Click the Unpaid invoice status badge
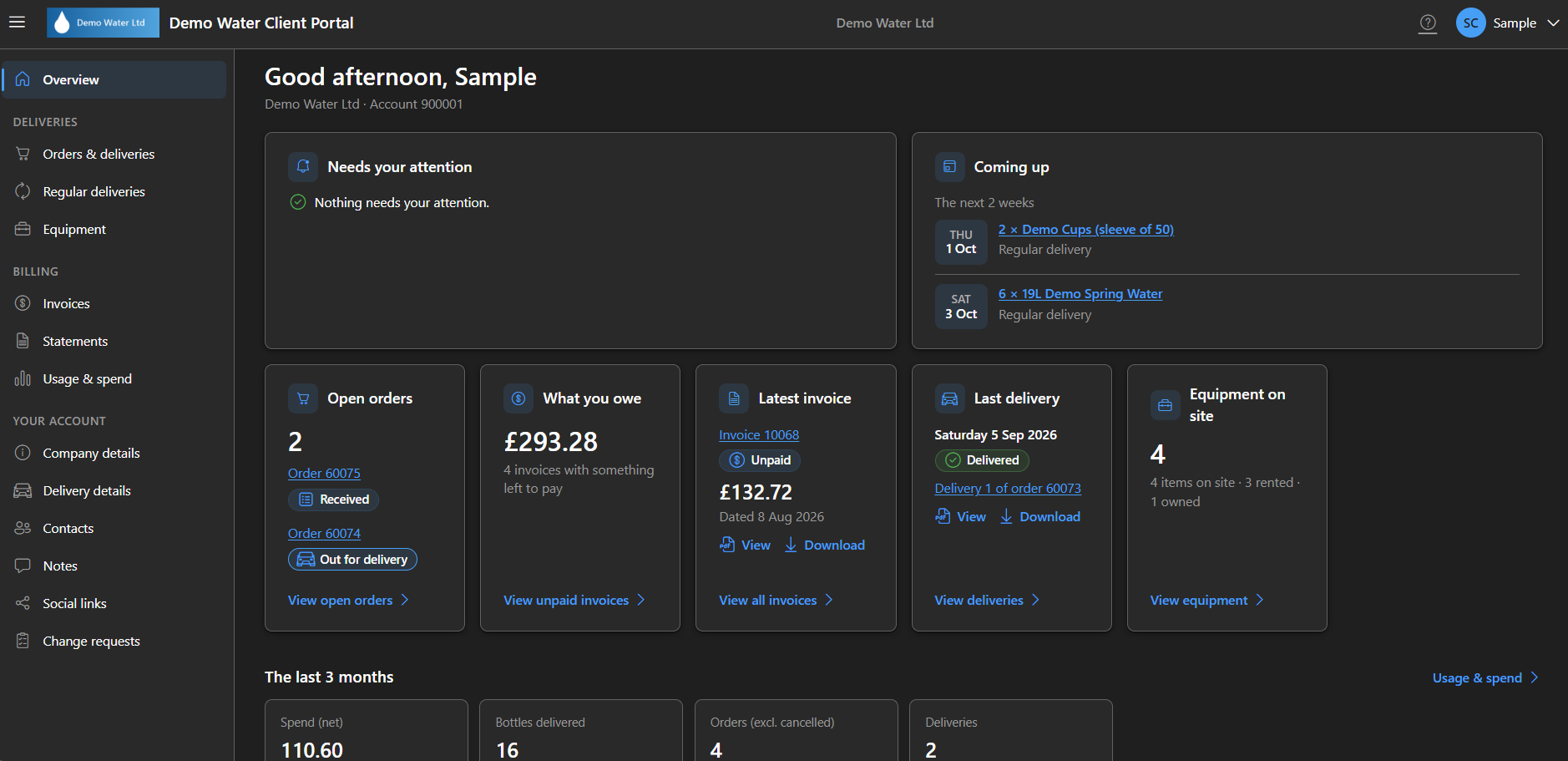 tap(760, 460)
